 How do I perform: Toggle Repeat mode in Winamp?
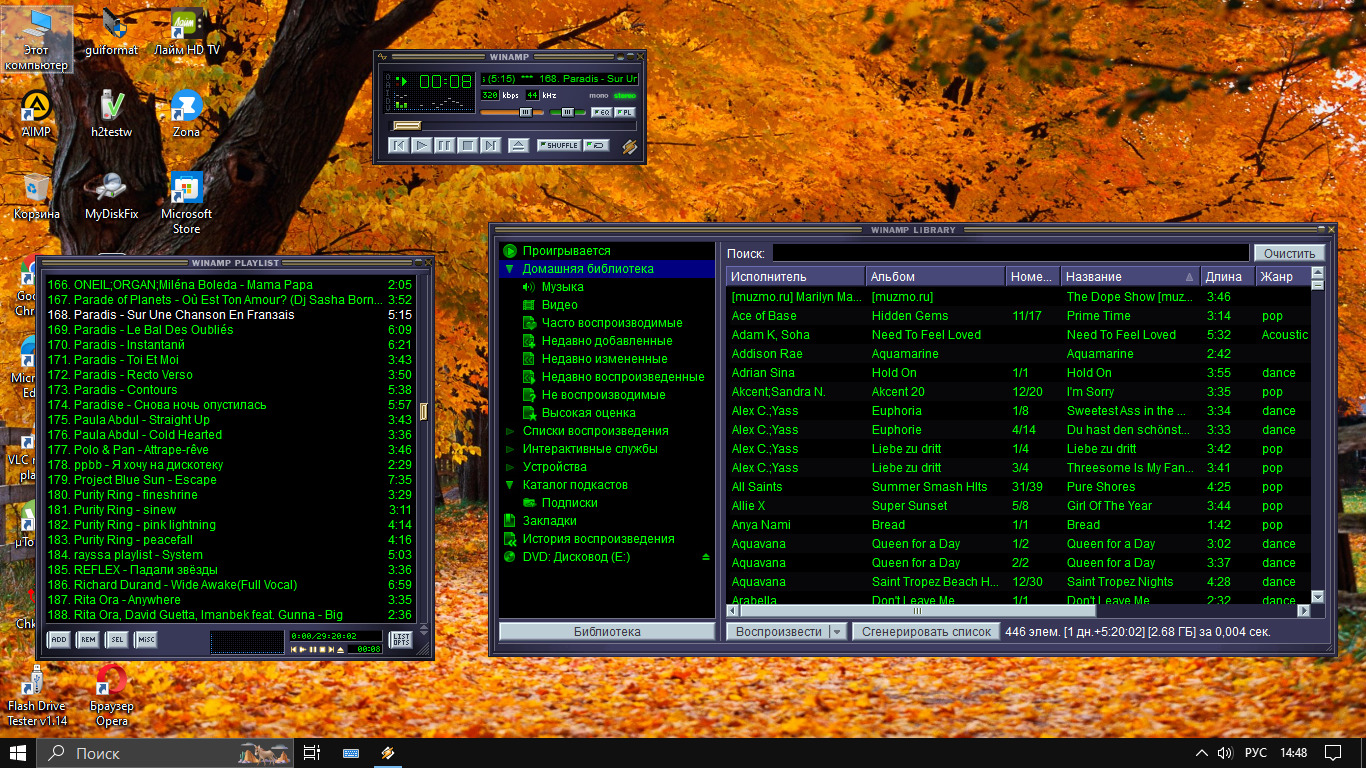[596, 146]
